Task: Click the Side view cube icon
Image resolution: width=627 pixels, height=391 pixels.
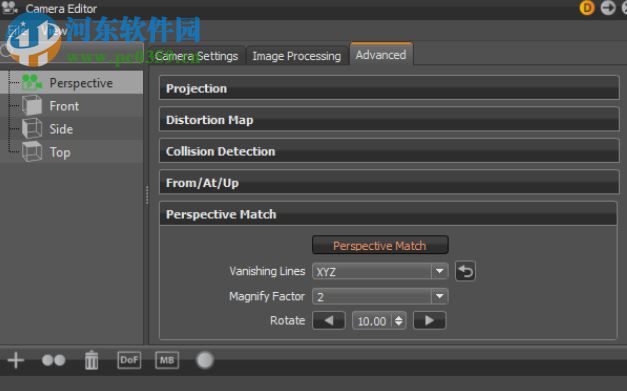Action: click(32, 129)
